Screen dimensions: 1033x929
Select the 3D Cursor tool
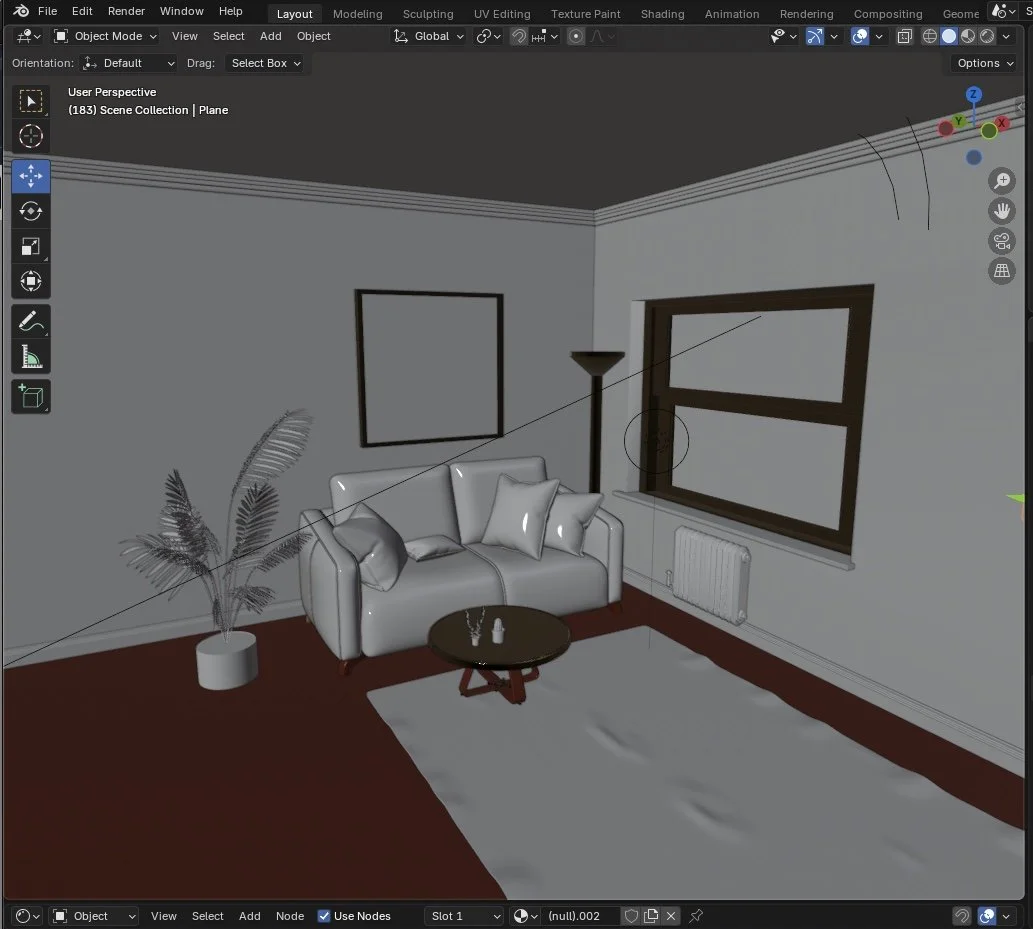point(31,136)
